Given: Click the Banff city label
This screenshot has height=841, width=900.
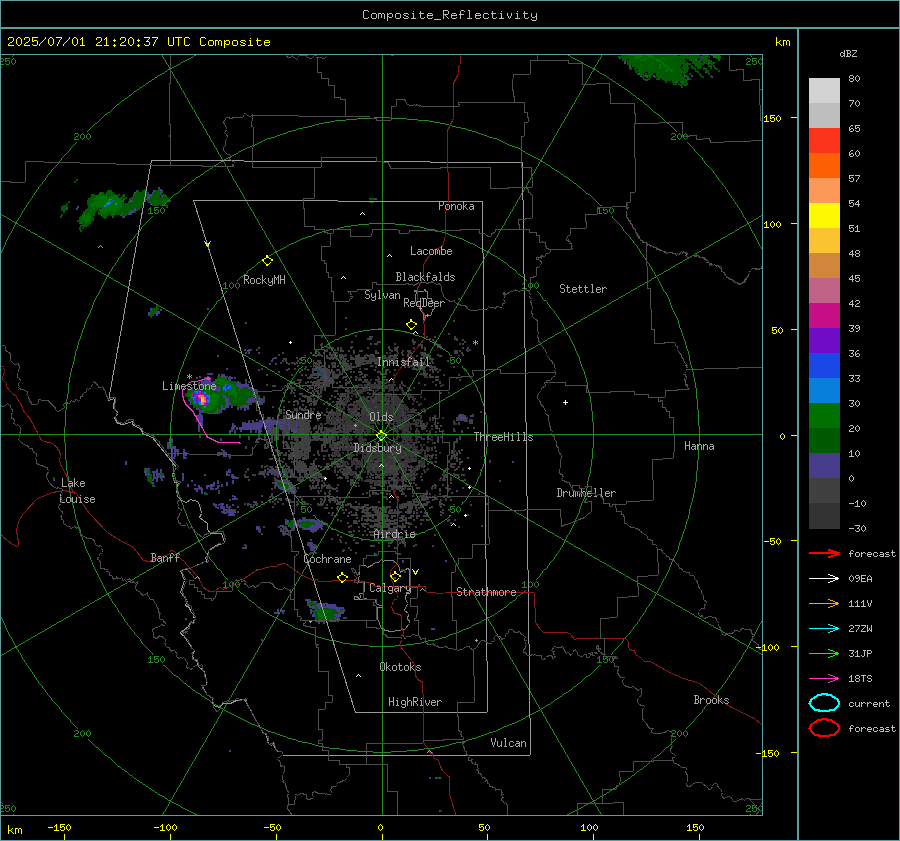Looking at the screenshot, I should tap(165, 557).
